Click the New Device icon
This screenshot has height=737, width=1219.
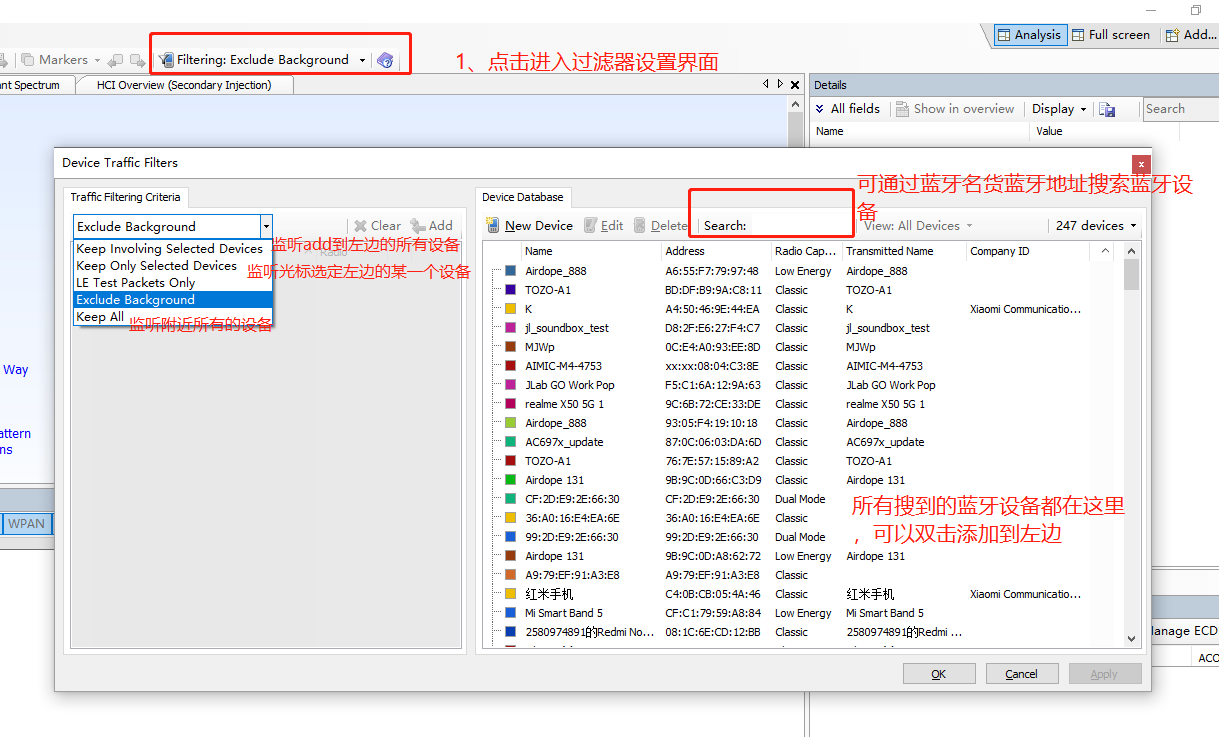(x=493, y=226)
